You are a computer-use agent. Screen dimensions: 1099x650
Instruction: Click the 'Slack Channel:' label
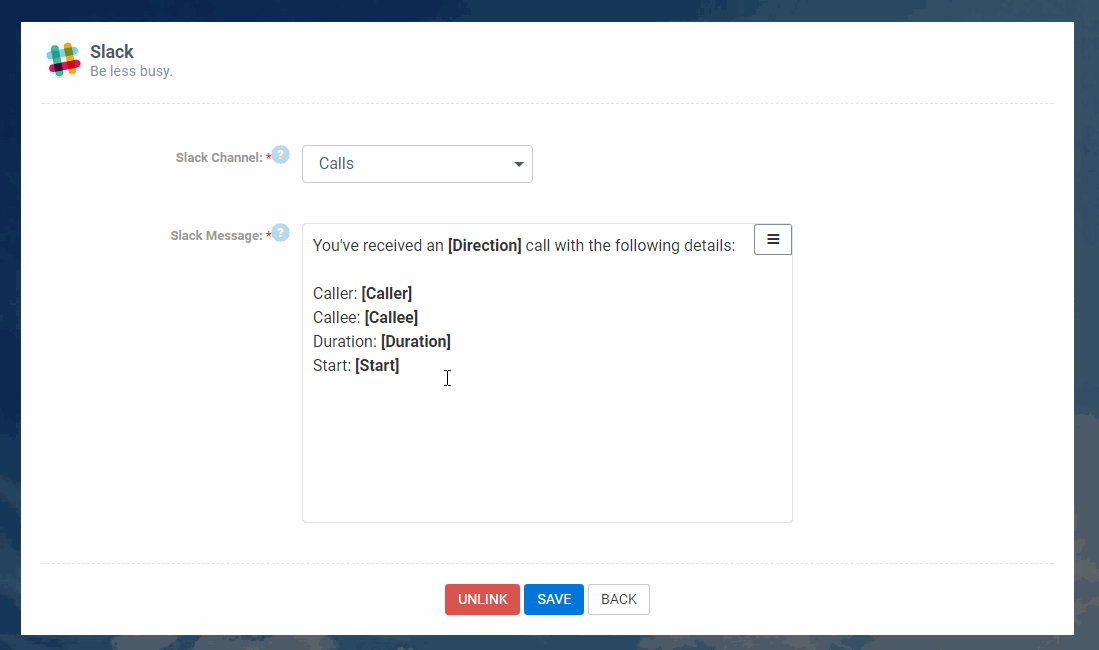pos(219,158)
